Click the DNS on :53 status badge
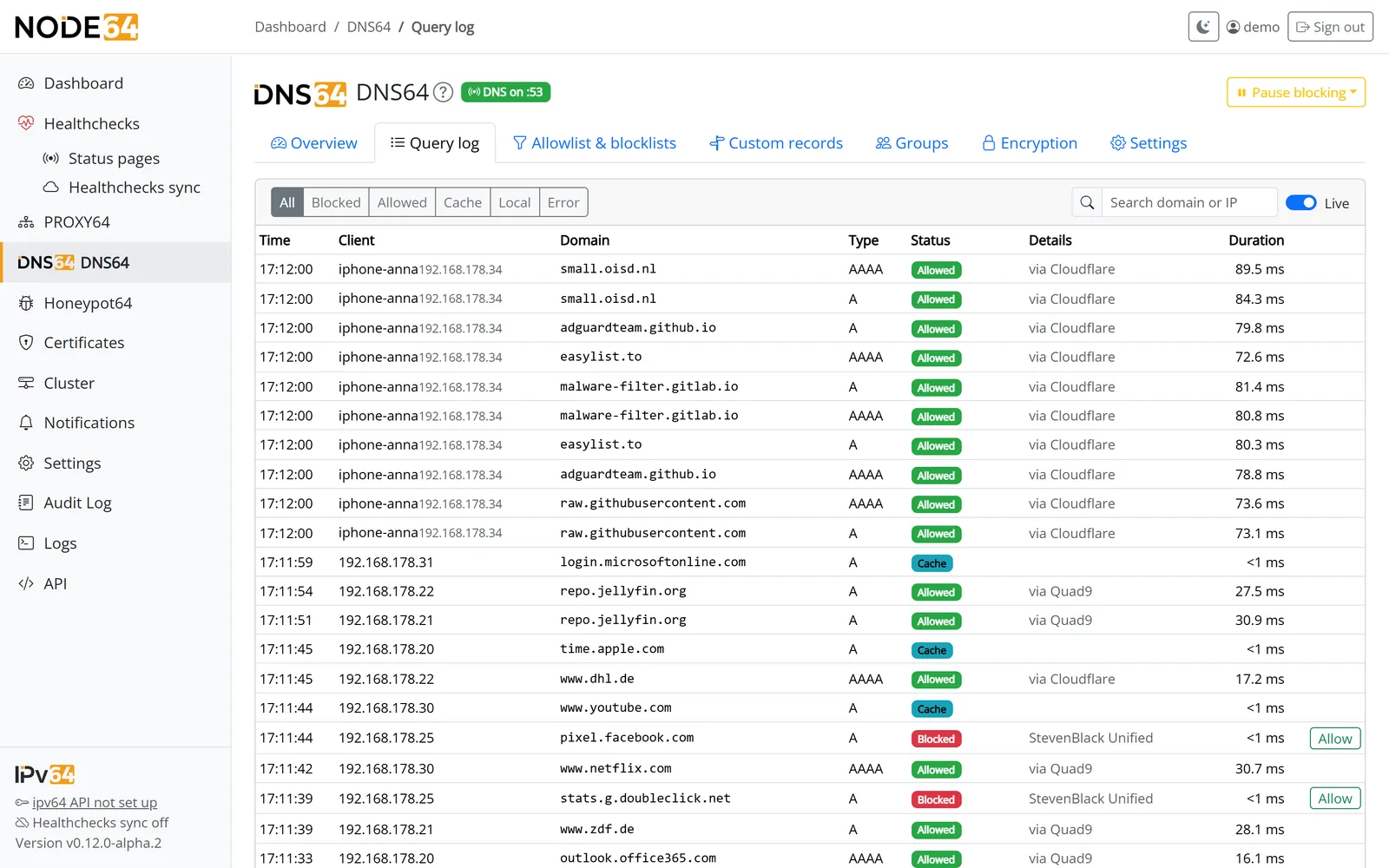The width and height of the screenshot is (1389, 868). click(x=505, y=92)
